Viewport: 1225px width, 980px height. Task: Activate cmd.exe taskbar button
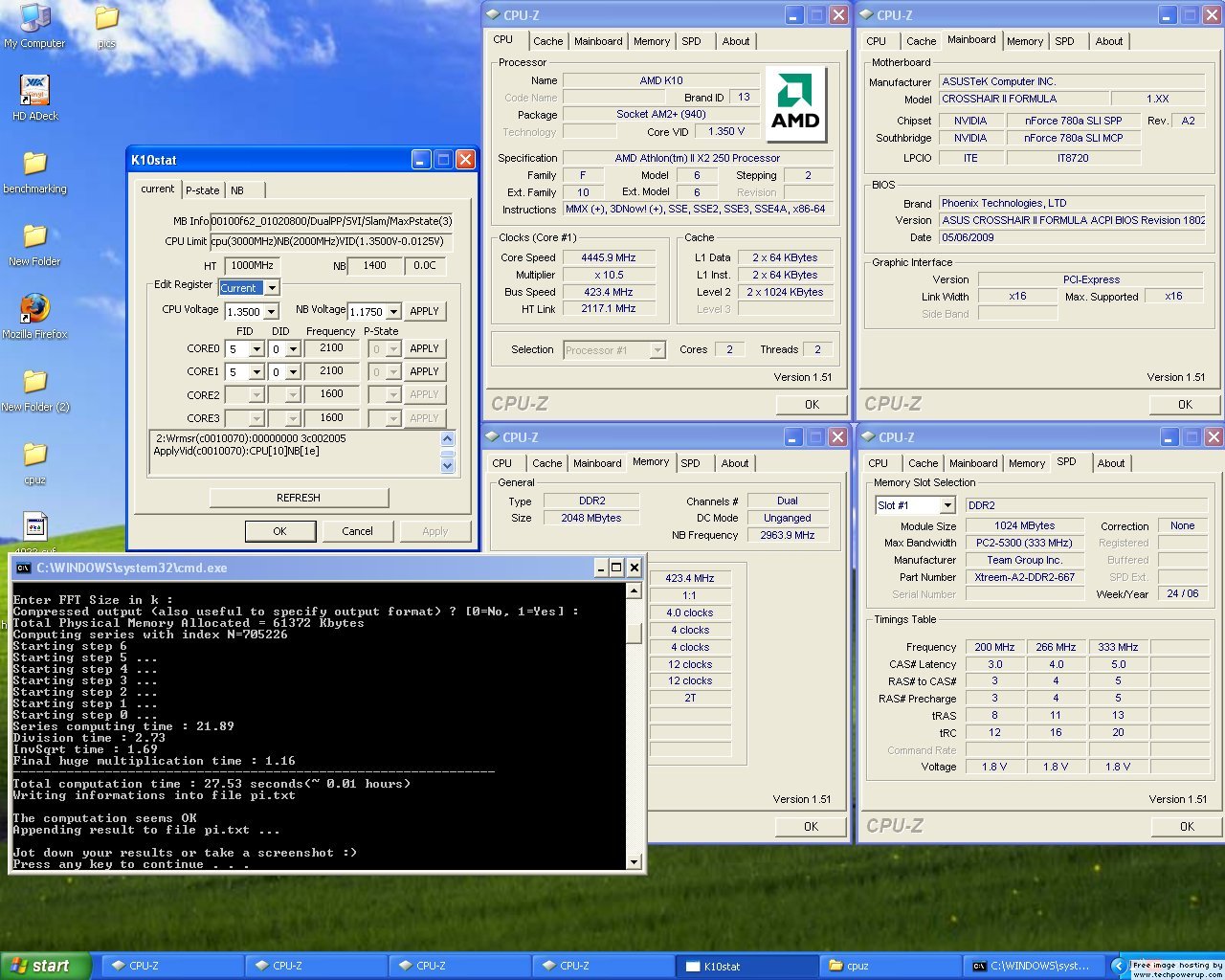pos(1033,967)
